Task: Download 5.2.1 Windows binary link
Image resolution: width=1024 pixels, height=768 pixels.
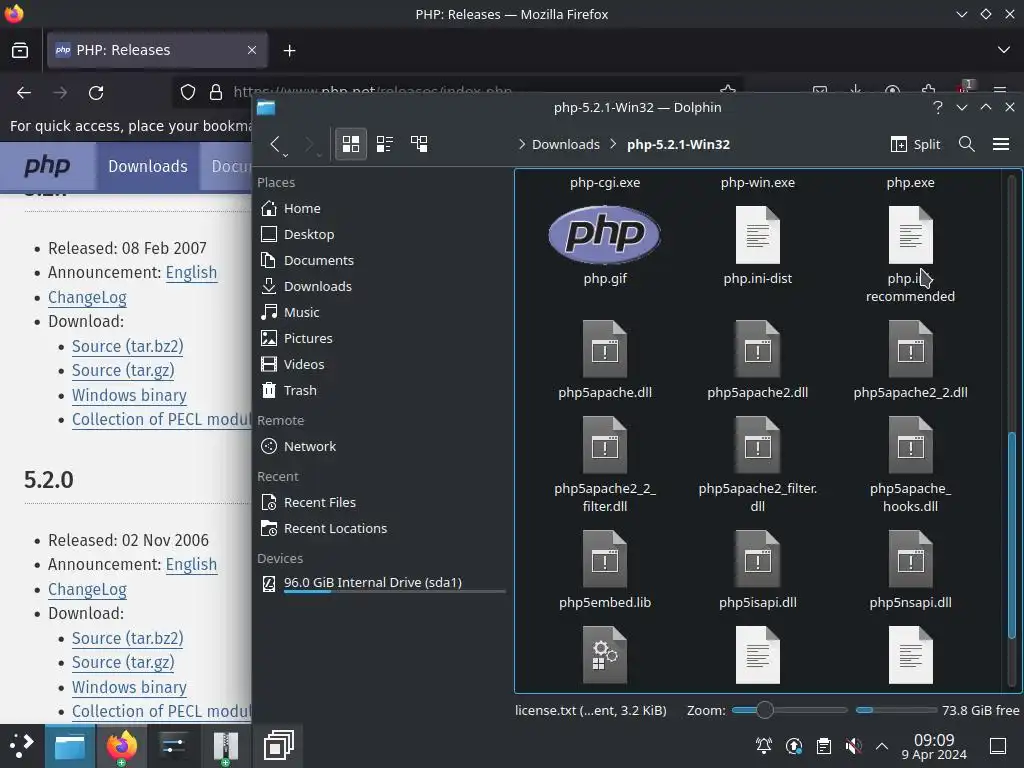Action: pos(129,395)
